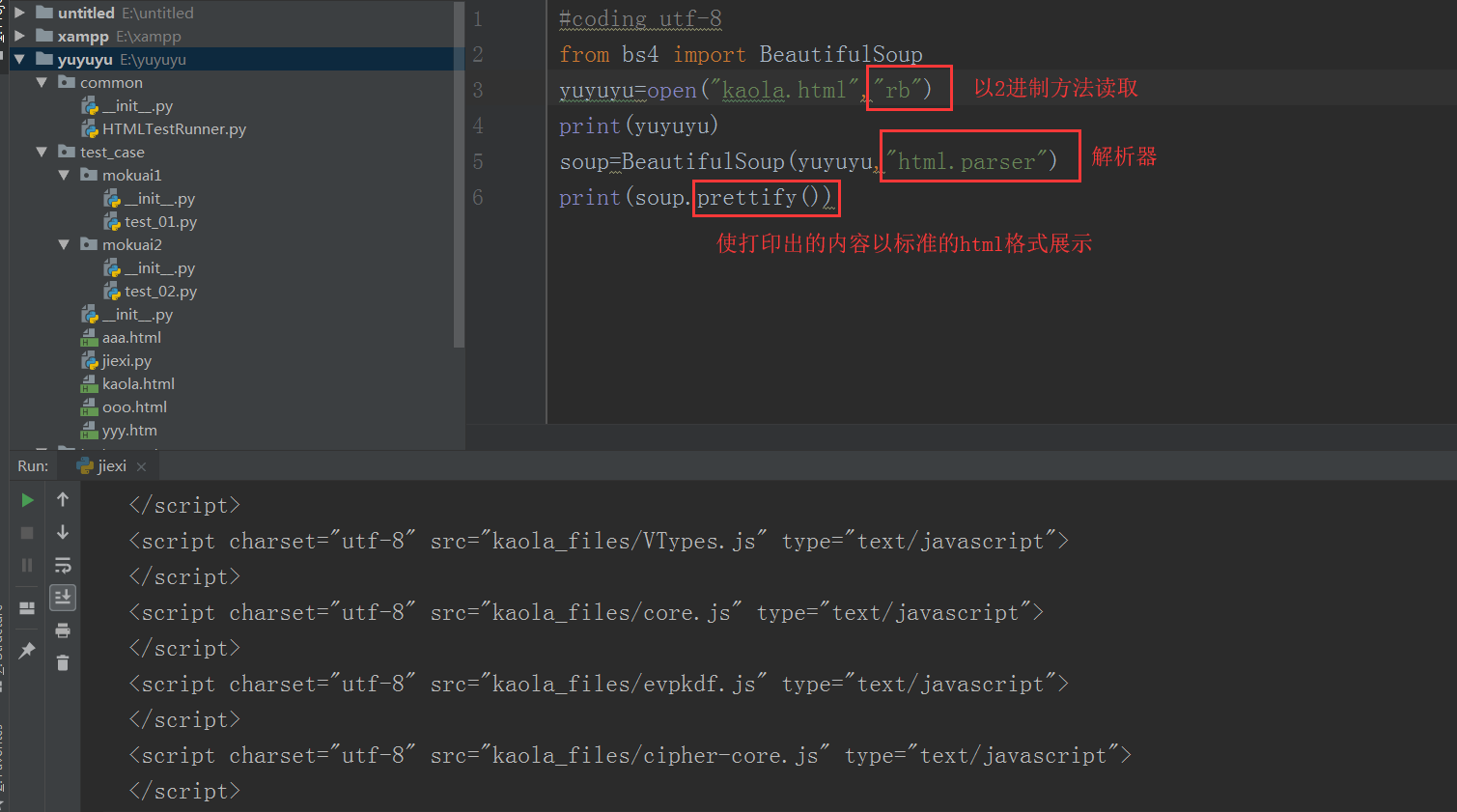Screen dimensions: 1457x812
Task: Jump to previous message with up arrow
Action: [x=63, y=499]
